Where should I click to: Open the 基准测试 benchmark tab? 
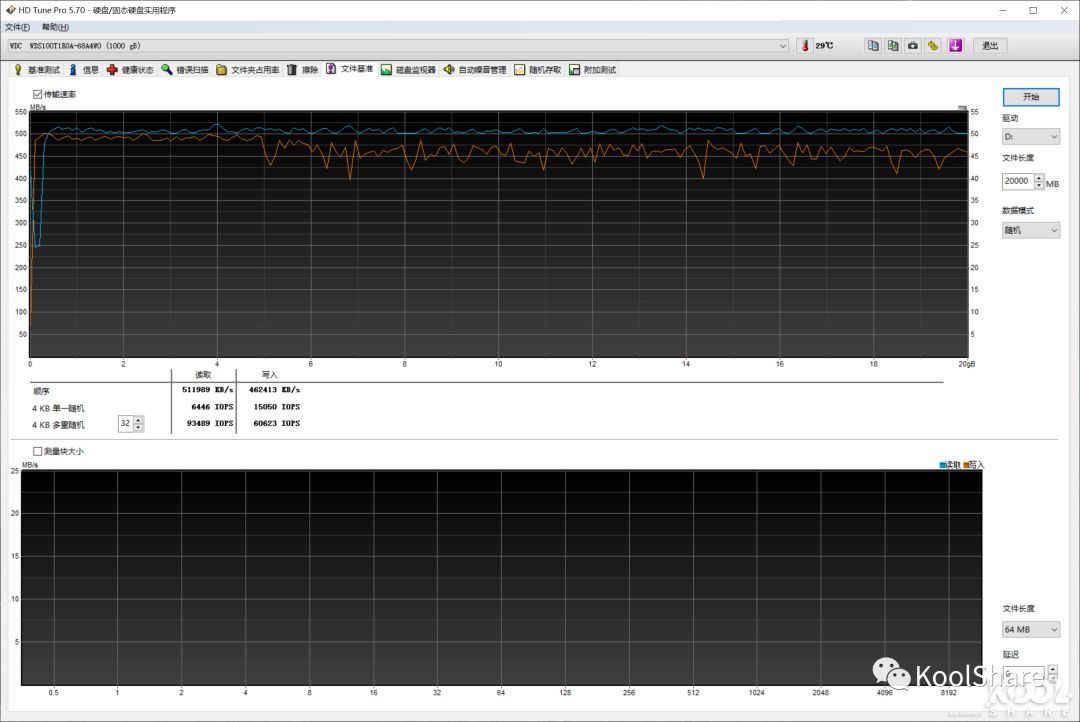click(37, 70)
